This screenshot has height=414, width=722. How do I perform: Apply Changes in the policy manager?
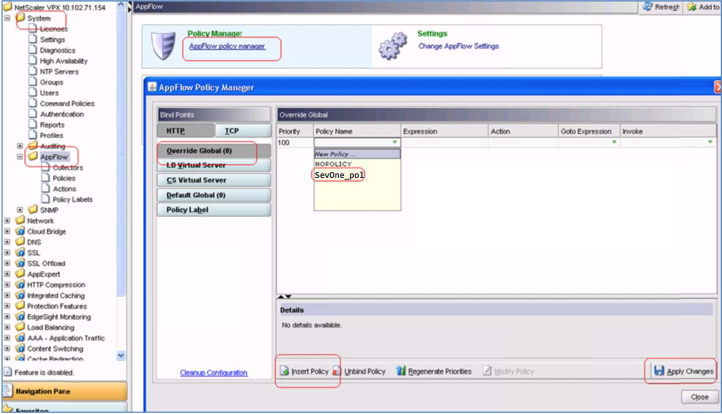pos(684,371)
